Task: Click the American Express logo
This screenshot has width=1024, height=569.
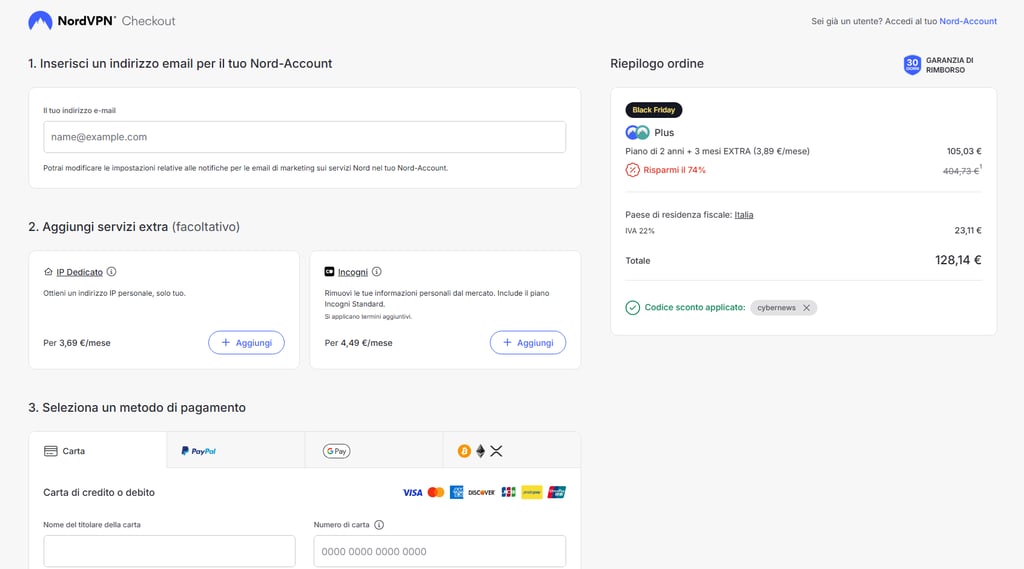Action: point(456,492)
